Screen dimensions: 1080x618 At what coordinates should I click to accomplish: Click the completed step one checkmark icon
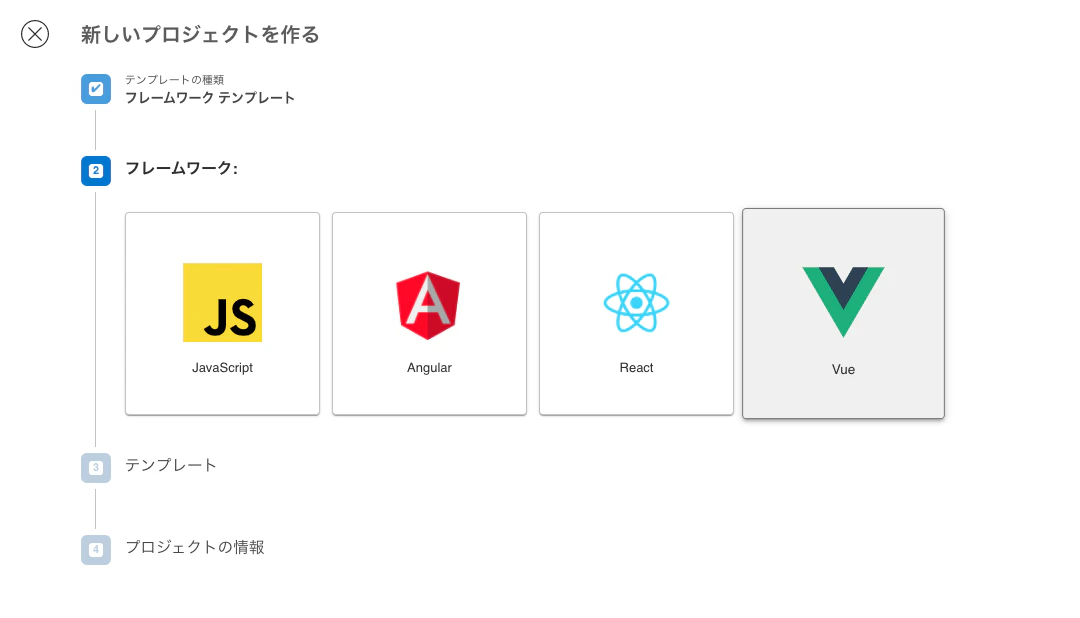point(96,89)
